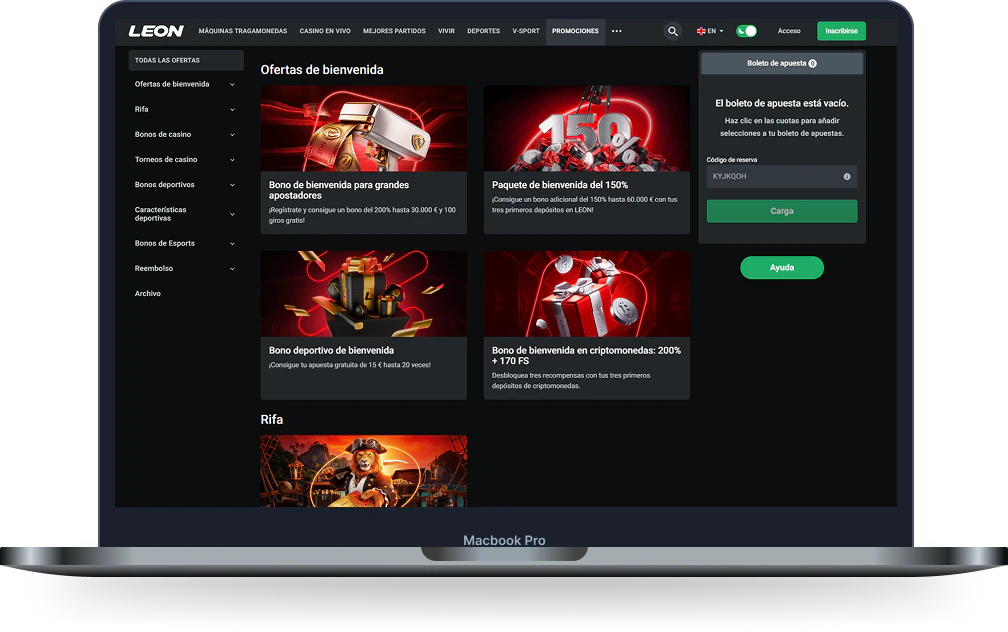Click the bet slip count badge
The width and height of the screenshot is (1008, 632).
(x=813, y=64)
